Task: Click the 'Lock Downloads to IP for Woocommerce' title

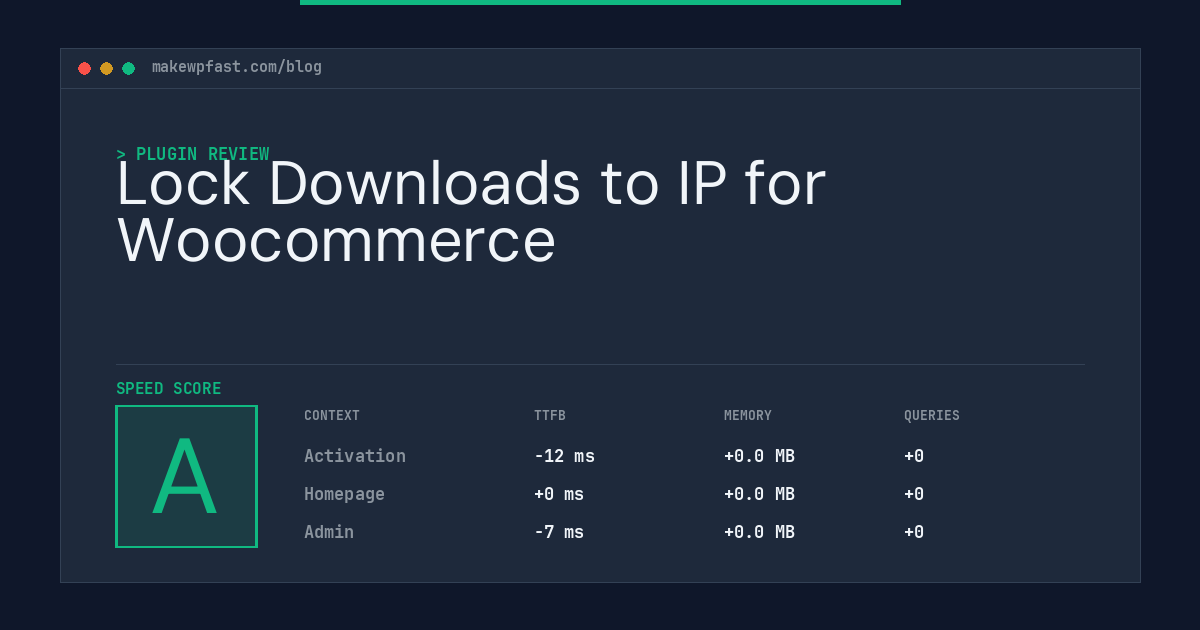Action: click(471, 212)
